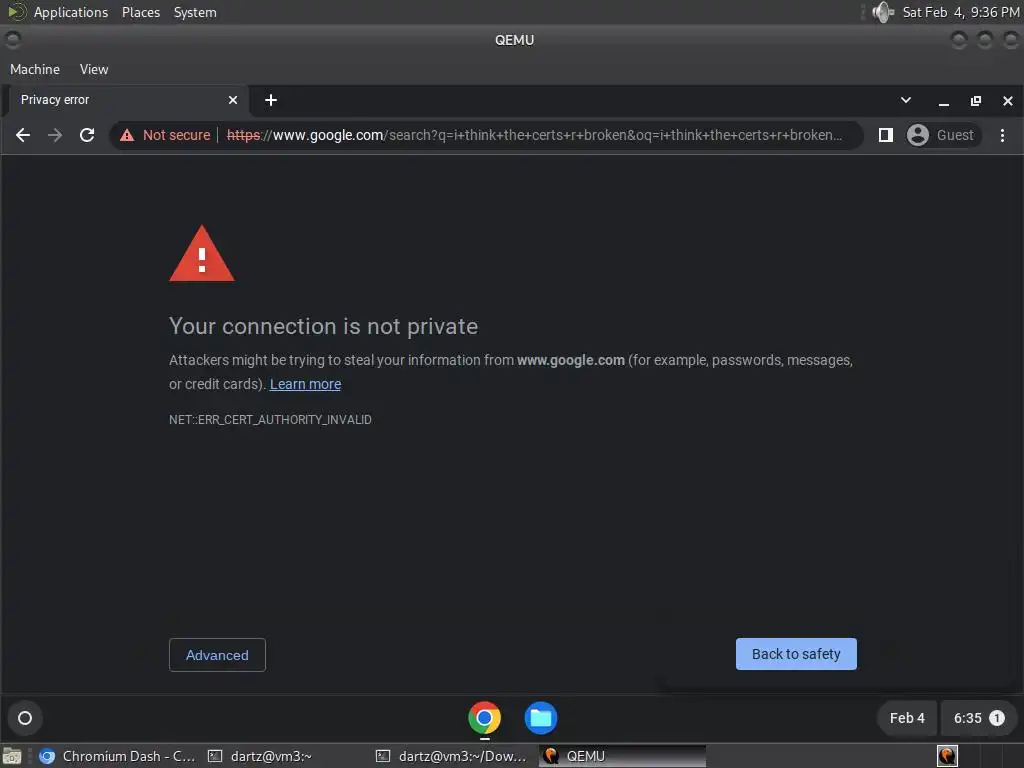Open the three-dot browser menu
Screen dimensions: 1024x768
tap(1002, 135)
